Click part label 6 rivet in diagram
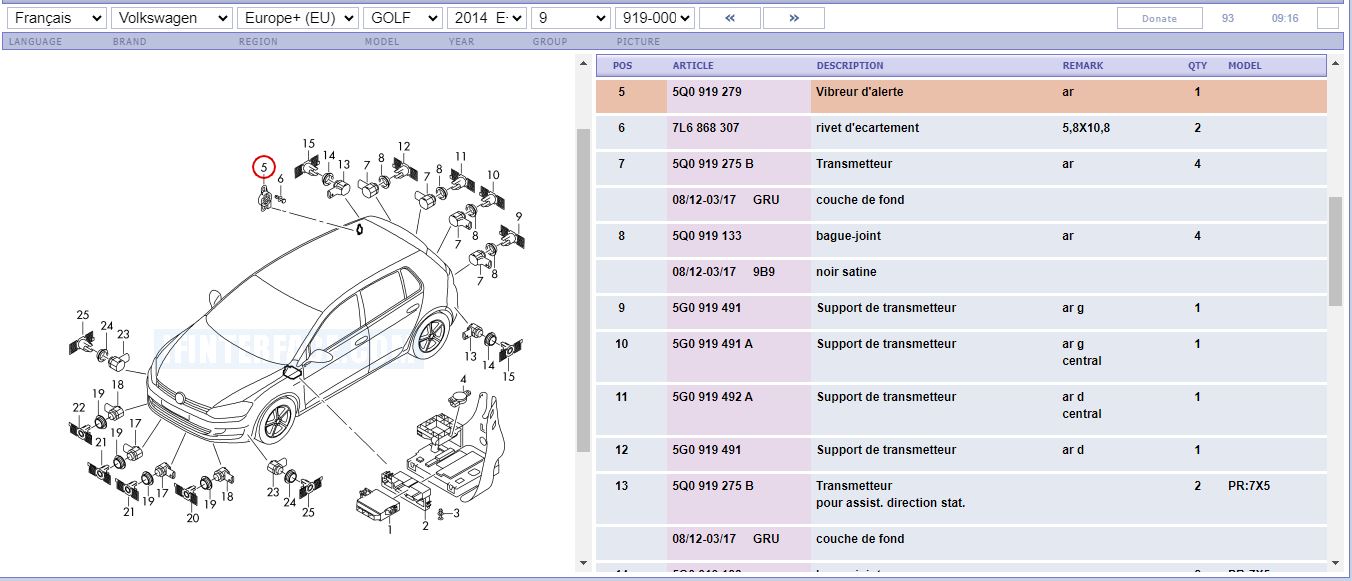Screen dimensions: 1352x581 point(281,180)
